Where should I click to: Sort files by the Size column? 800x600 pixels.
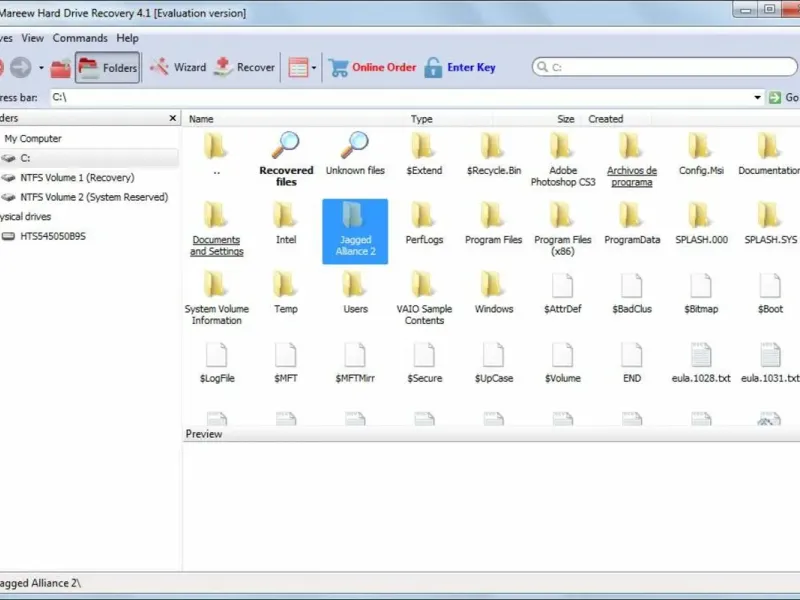point(565,119)
